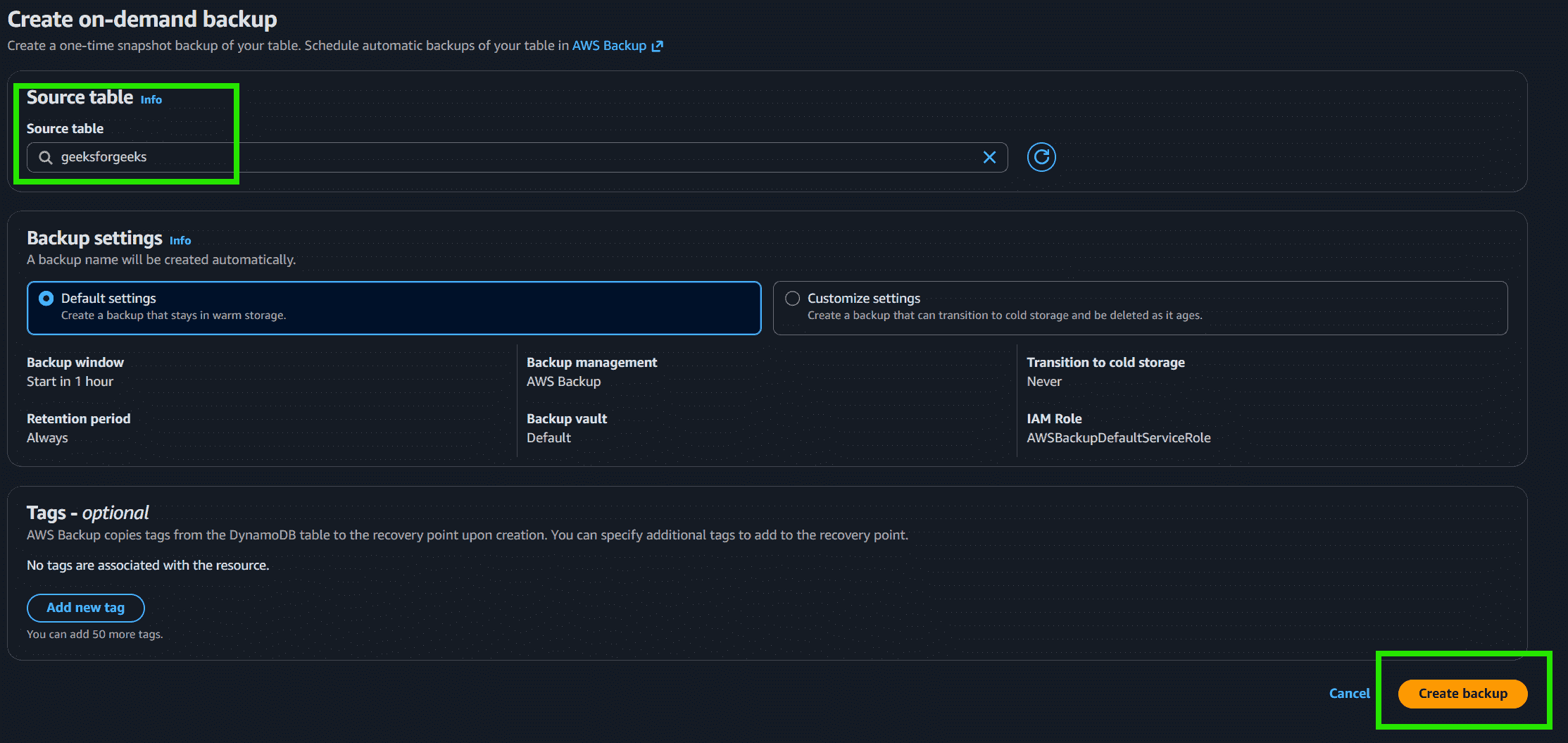Click the refresh source table icon
This screenshot has height=743, width=1568.
pyautogui.click(x=1041, y=157)
